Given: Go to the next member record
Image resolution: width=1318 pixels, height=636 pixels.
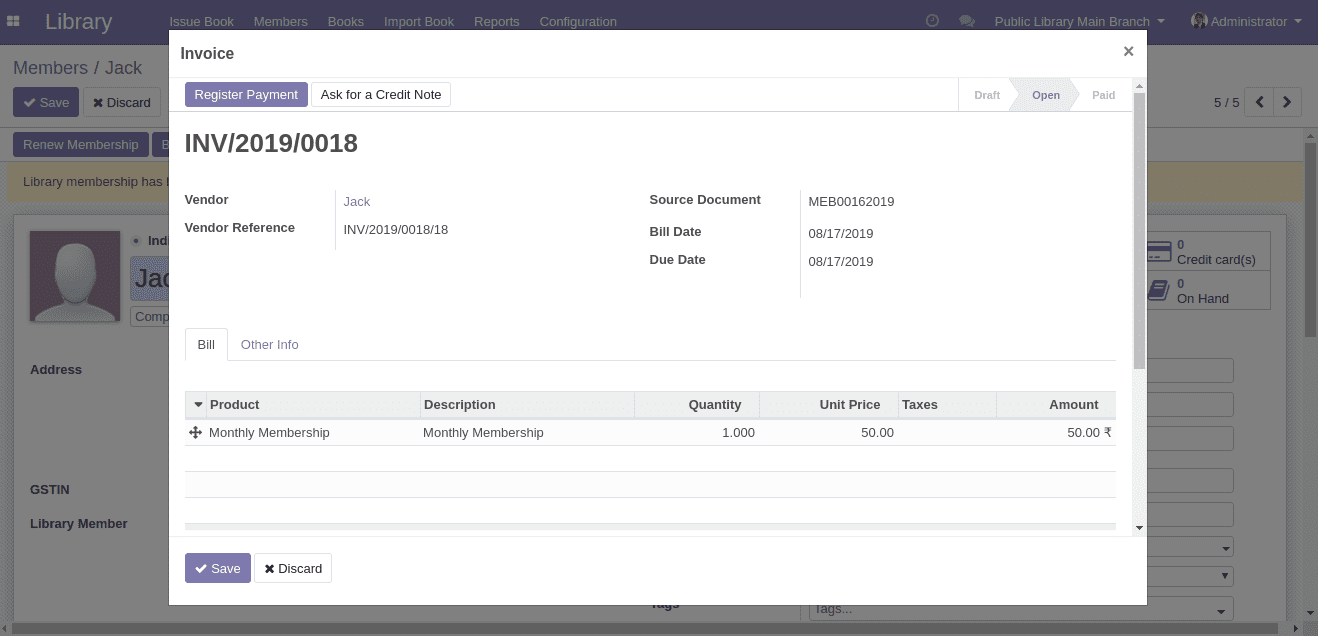Looking at the screenshot, I should click(1288, 102).
